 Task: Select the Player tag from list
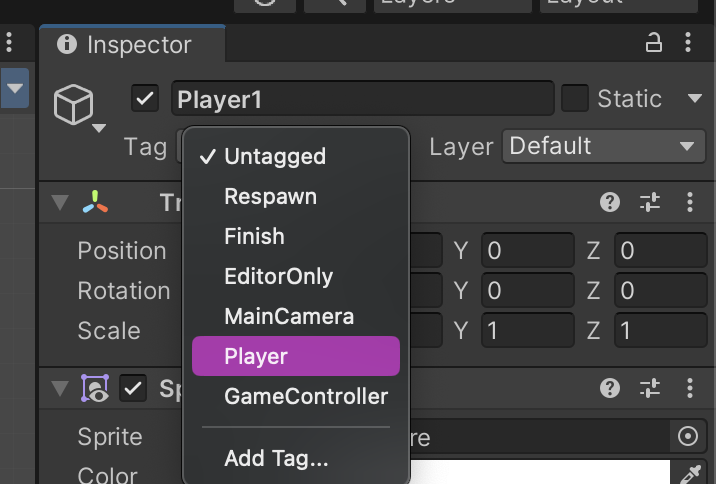(x=296, y=356)
